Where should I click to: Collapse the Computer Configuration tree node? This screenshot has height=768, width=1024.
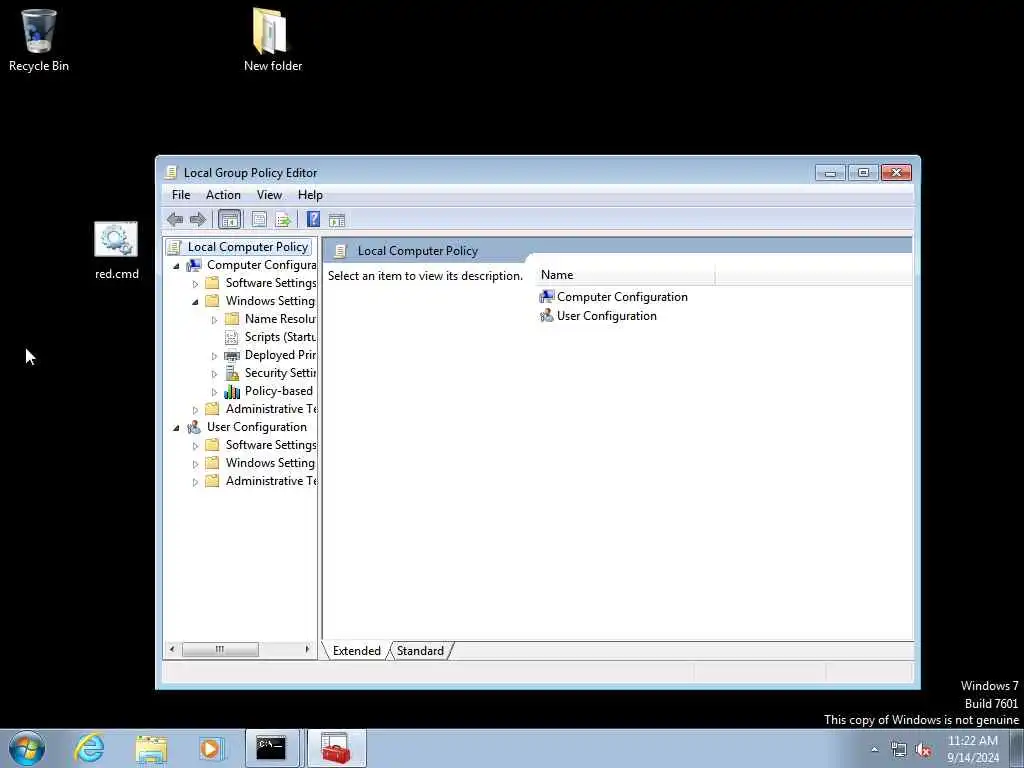click(x=176, y=266)
